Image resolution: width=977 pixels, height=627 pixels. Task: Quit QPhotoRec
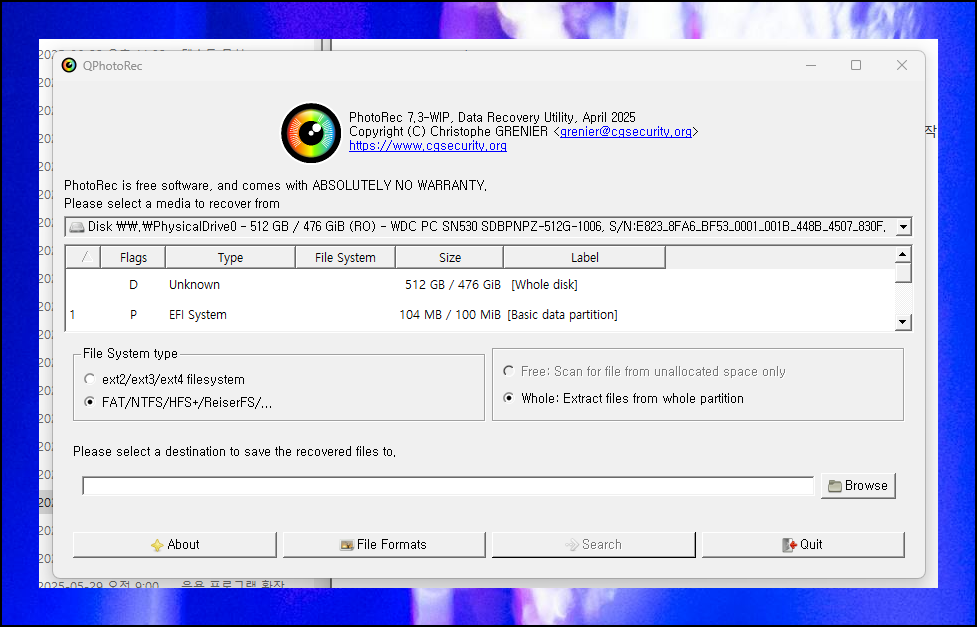(803, 545)
